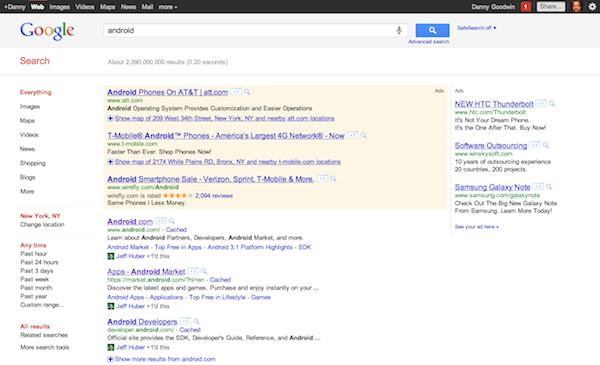The image size is (600, 365).
Task: Click Change location link
Action: point(42,225)
